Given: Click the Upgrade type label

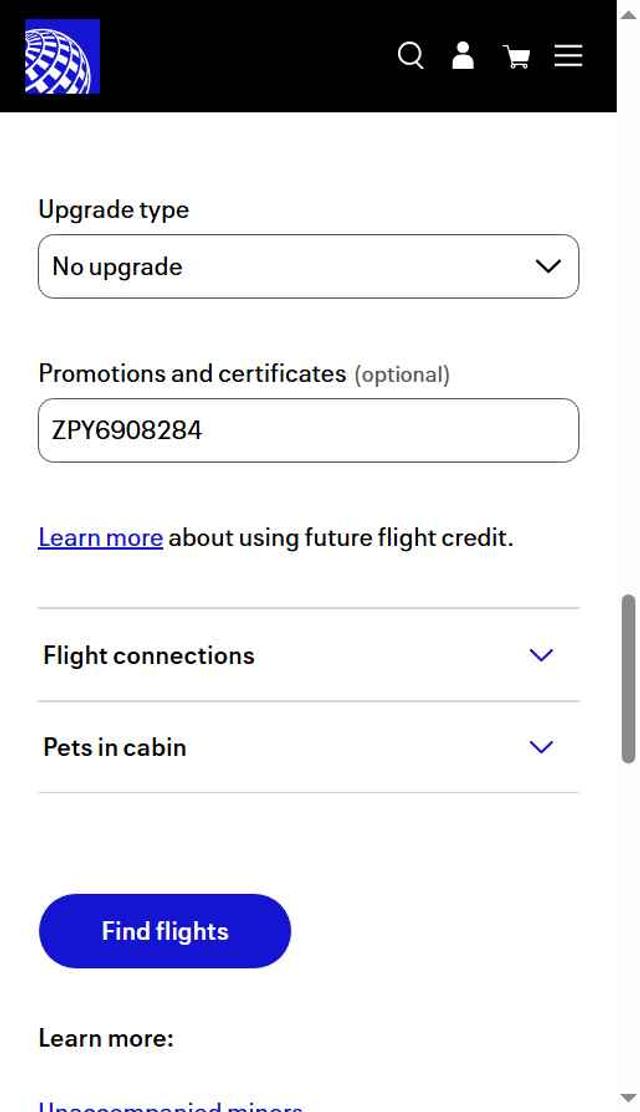Looking at the screenshot, I should [113, 210].
